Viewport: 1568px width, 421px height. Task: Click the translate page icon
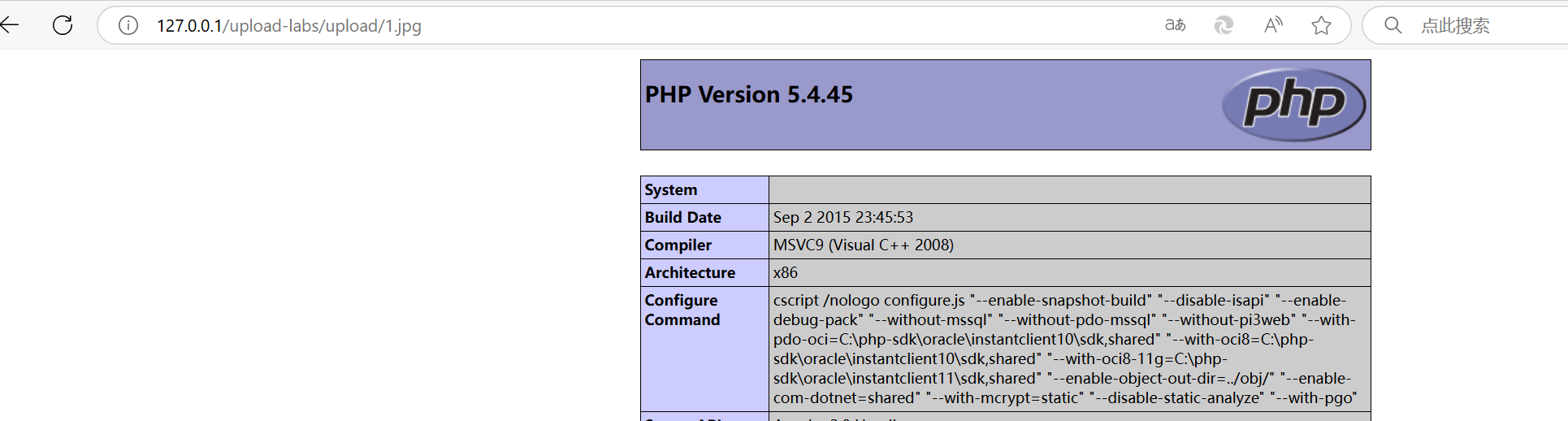point(1175,25)
